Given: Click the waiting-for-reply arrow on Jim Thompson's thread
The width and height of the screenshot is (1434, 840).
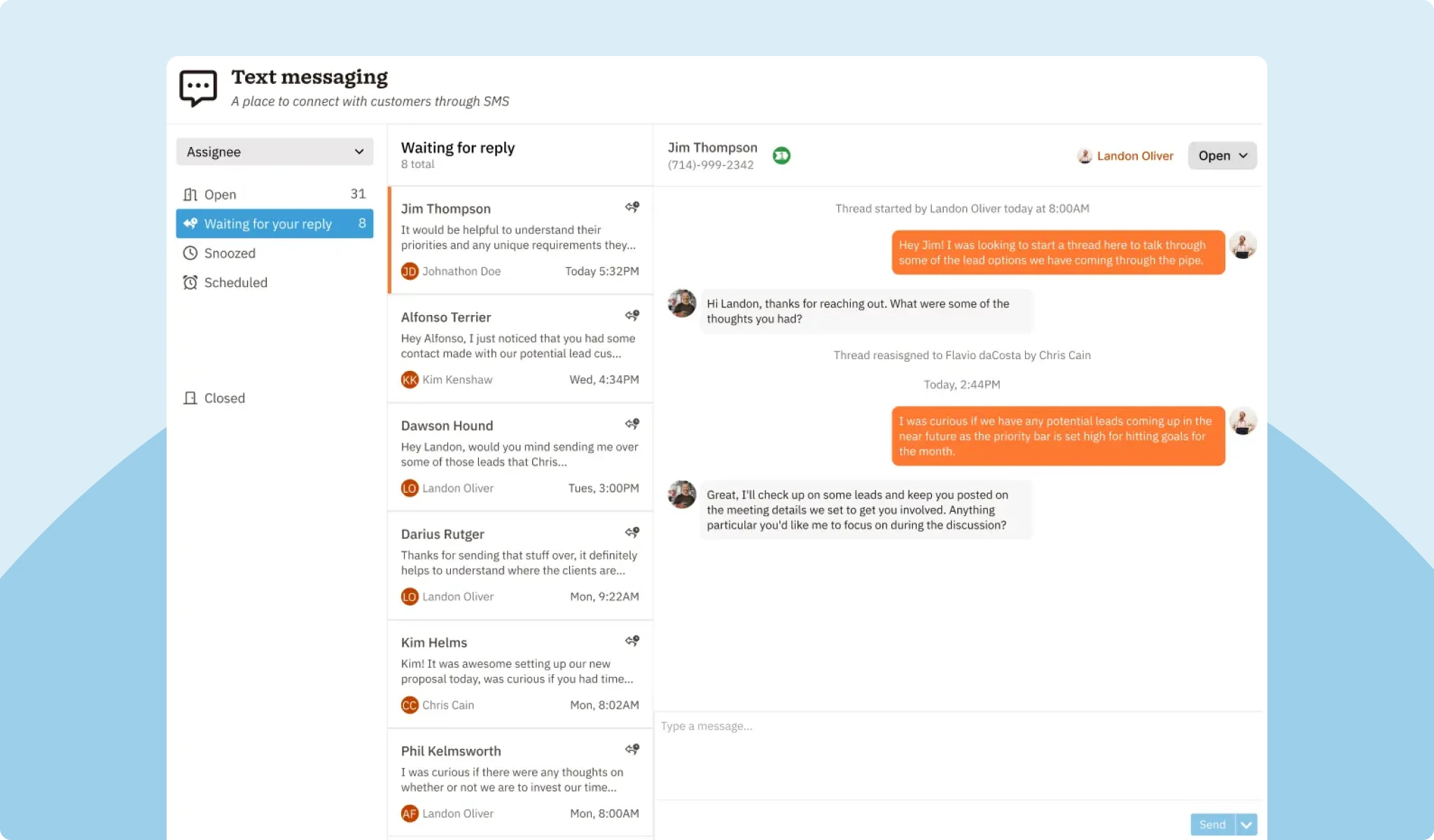Looking at the screenshot, I should 631,207.
